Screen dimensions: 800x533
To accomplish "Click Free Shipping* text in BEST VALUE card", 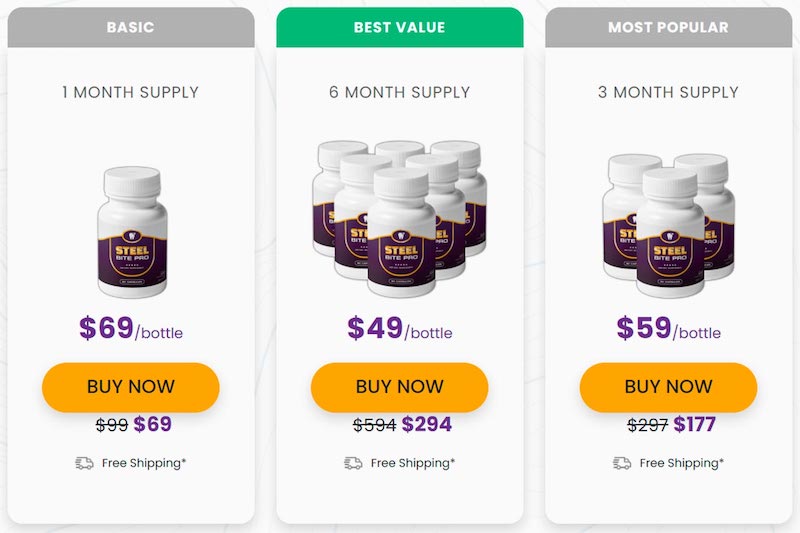I will [x=413, y=463].
